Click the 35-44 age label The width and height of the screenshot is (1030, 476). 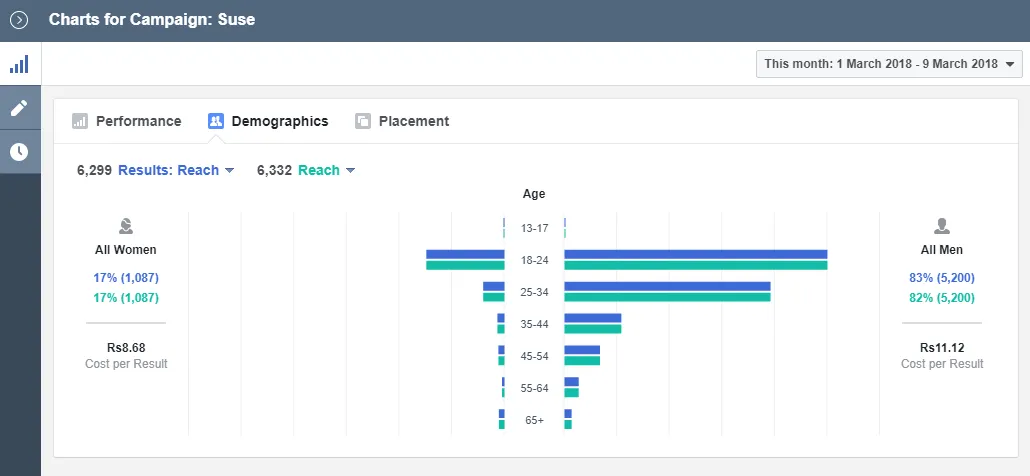click(534, 324)
